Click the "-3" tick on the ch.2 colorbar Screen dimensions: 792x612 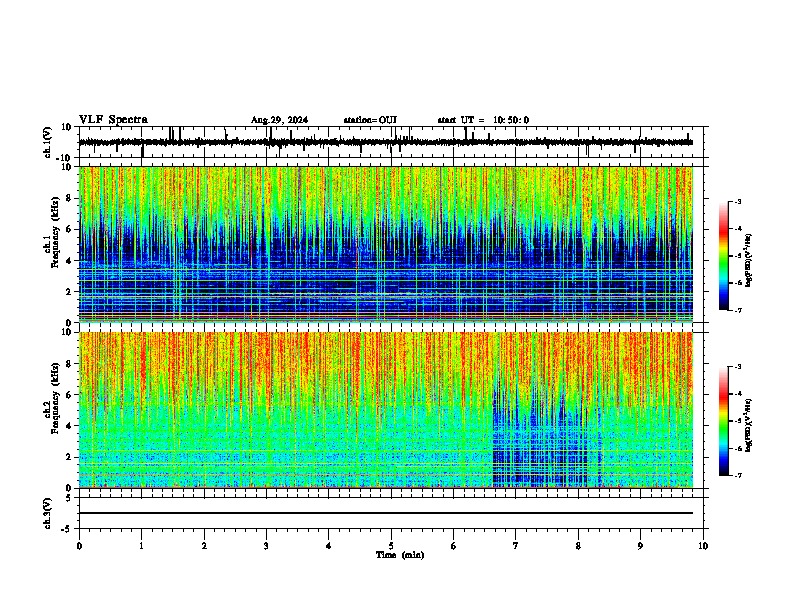737,367
